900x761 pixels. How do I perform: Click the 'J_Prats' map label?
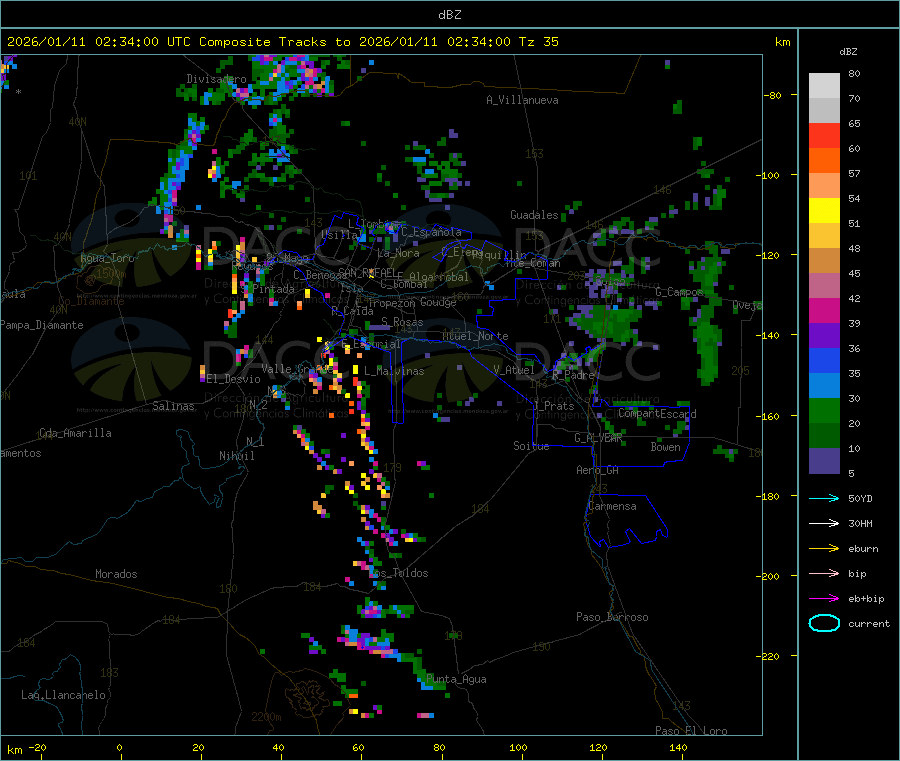point(554,406)
